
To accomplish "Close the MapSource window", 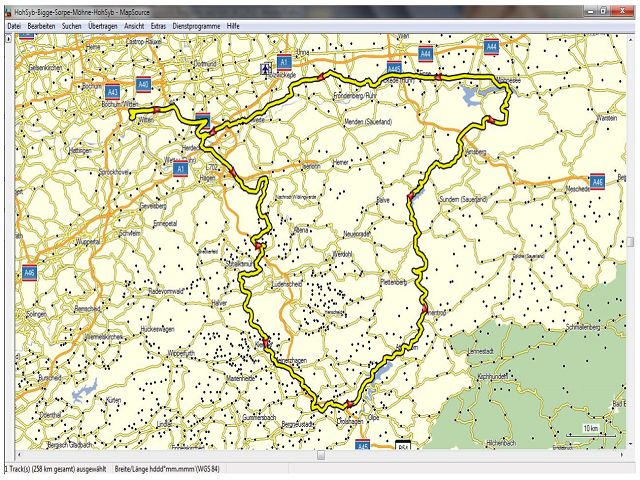I will coord(621,11).
